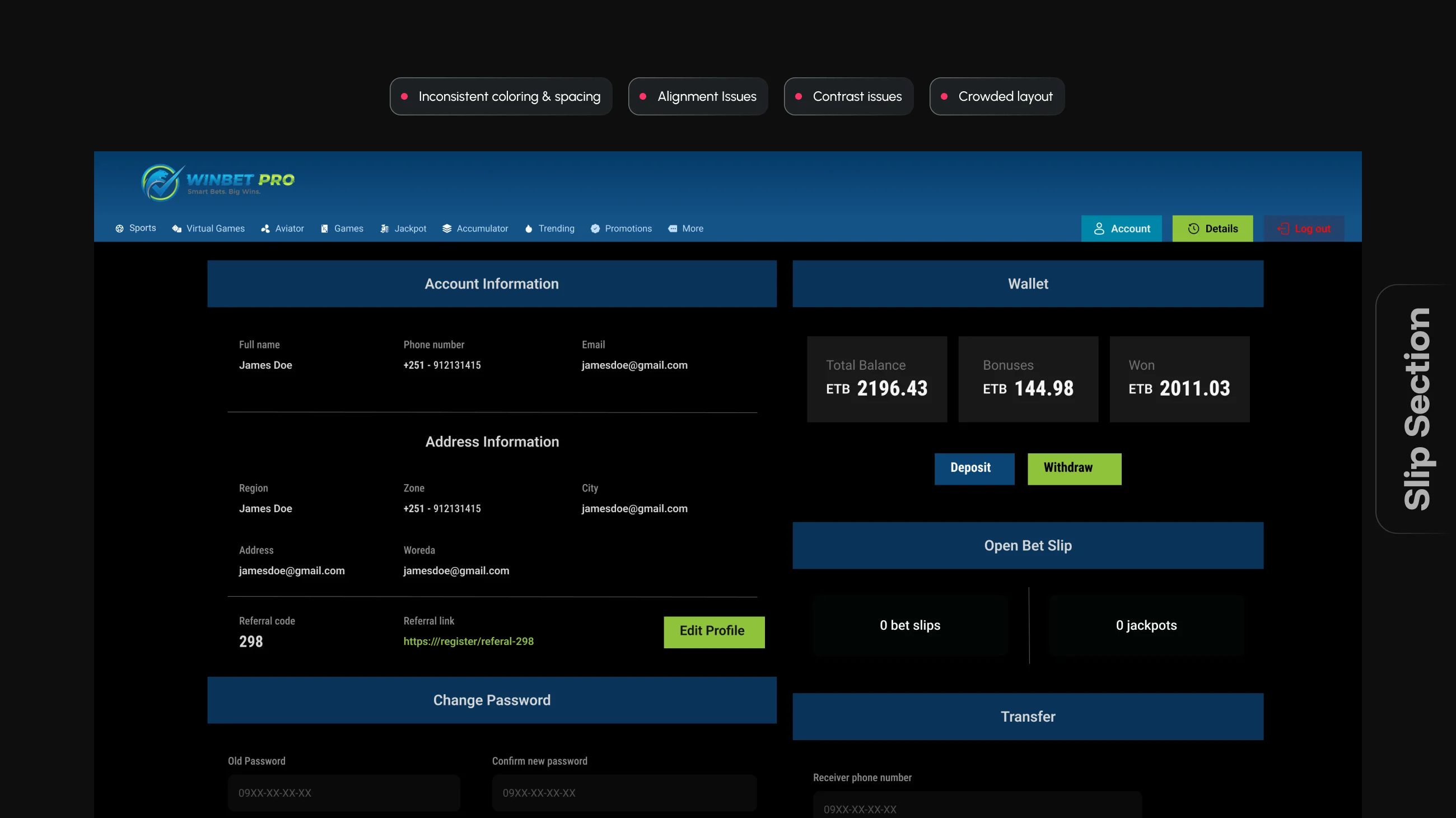
Task: Click the Won amount card
Action: [1179, 379]
